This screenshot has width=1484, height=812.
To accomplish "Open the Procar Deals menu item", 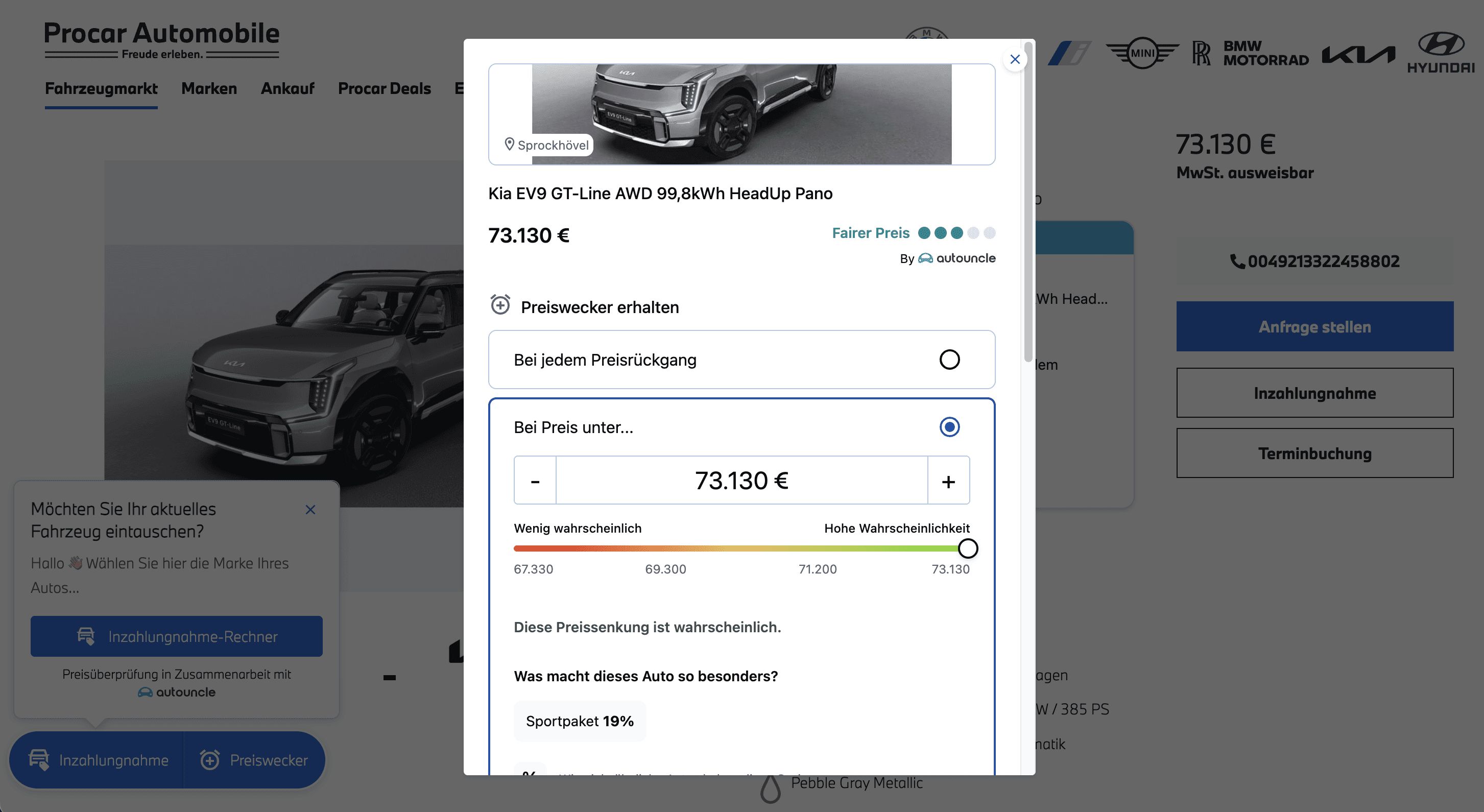I will tap(384, 89).
